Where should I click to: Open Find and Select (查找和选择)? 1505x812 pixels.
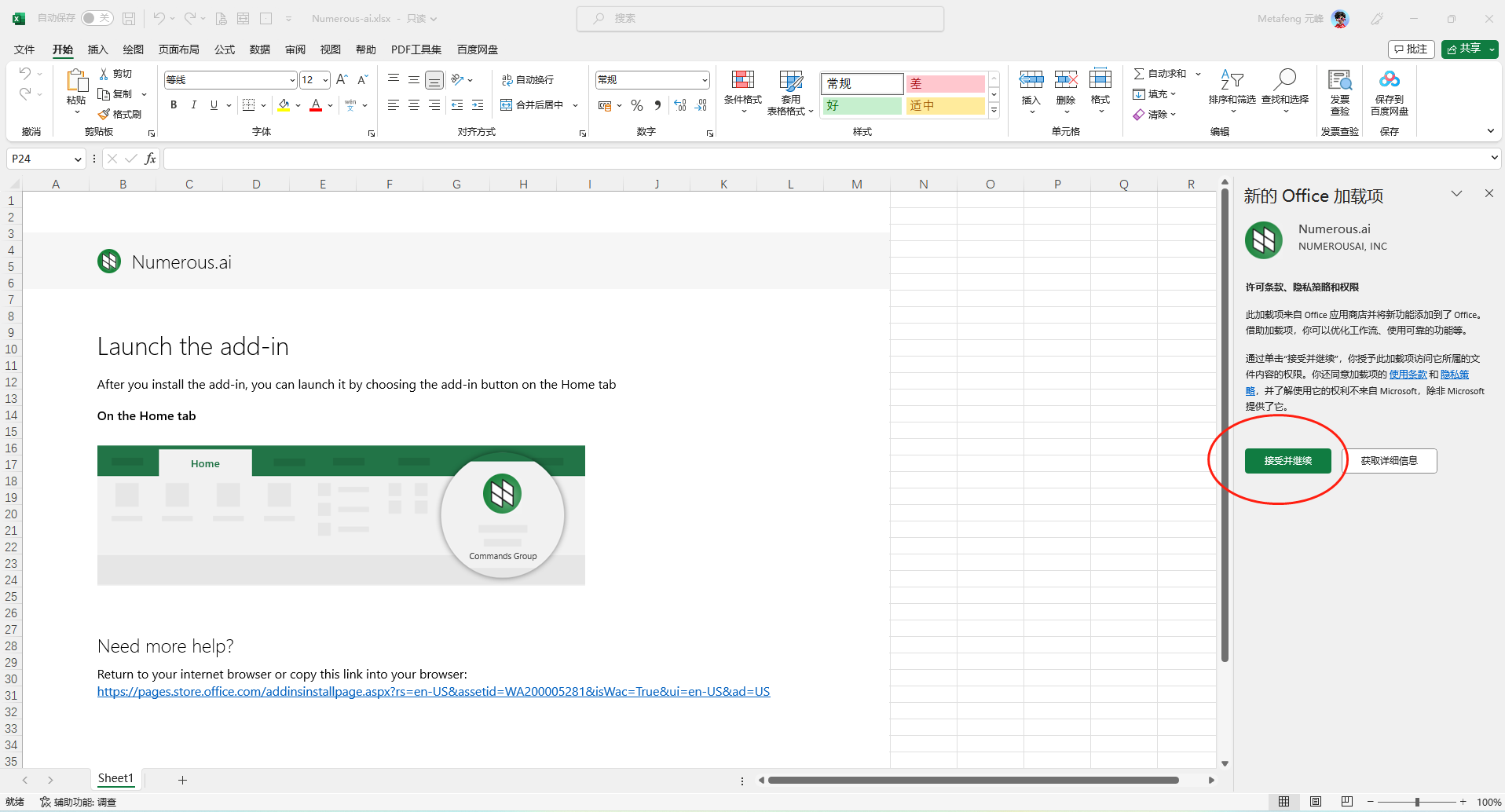[x=1285, y=90]
